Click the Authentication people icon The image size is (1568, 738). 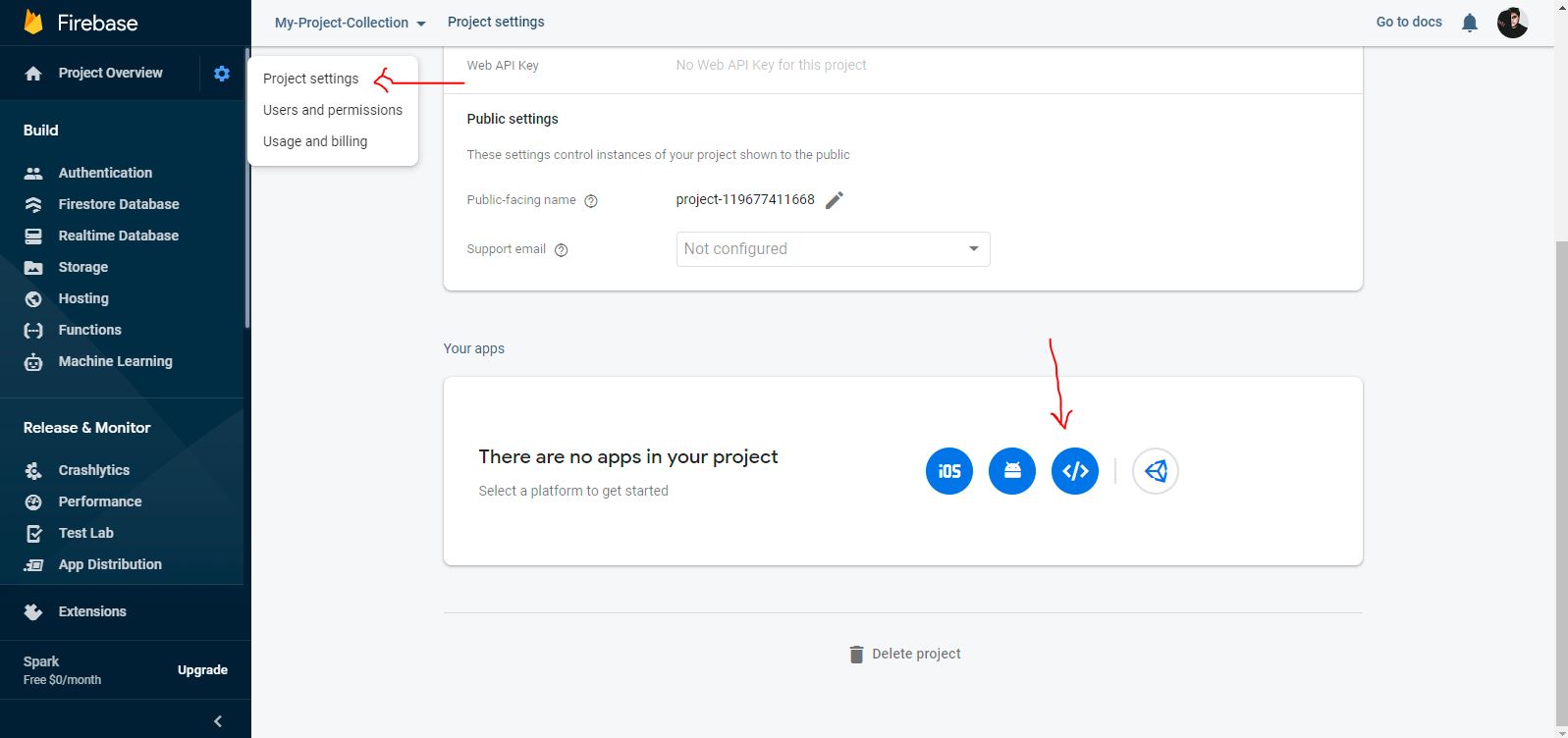coord(33,174)
